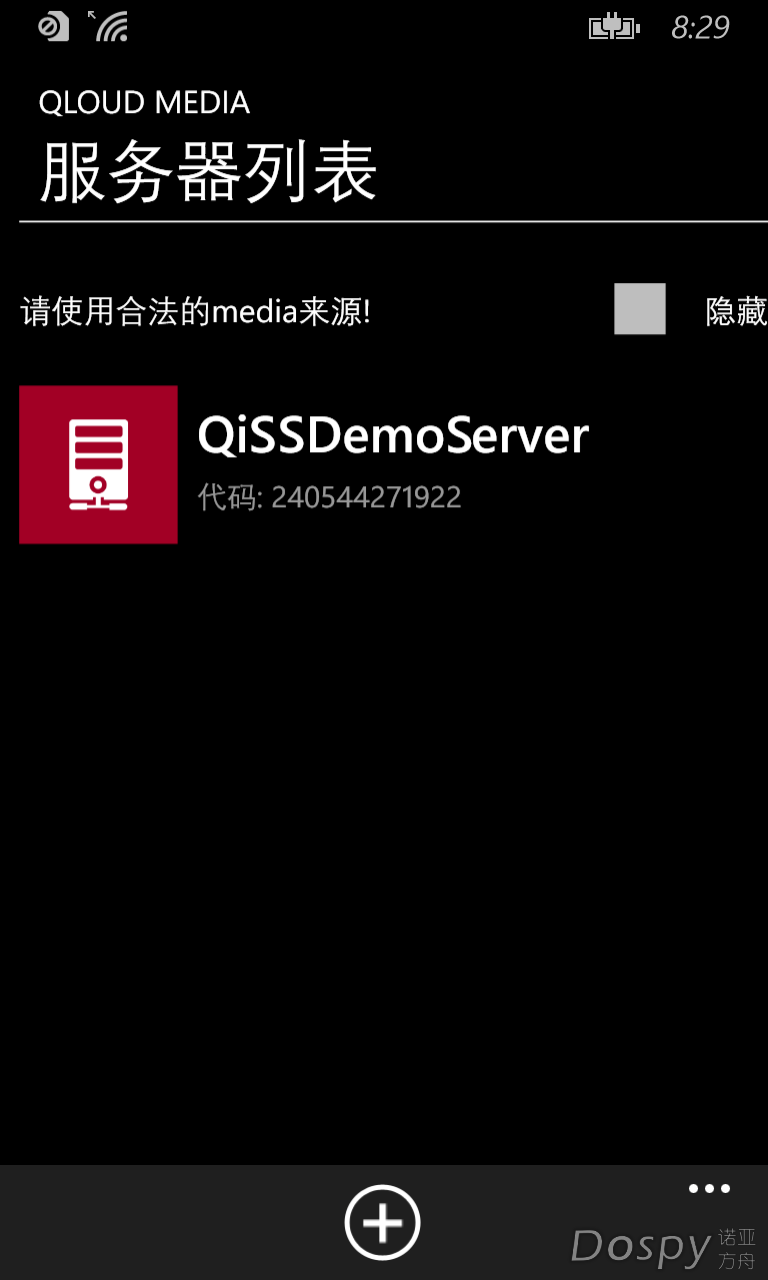Image resolution: width=768 pixels, height=1280 pixels.
Task: Select the QiSSDemoServer entry name
Action: (393, 437)
